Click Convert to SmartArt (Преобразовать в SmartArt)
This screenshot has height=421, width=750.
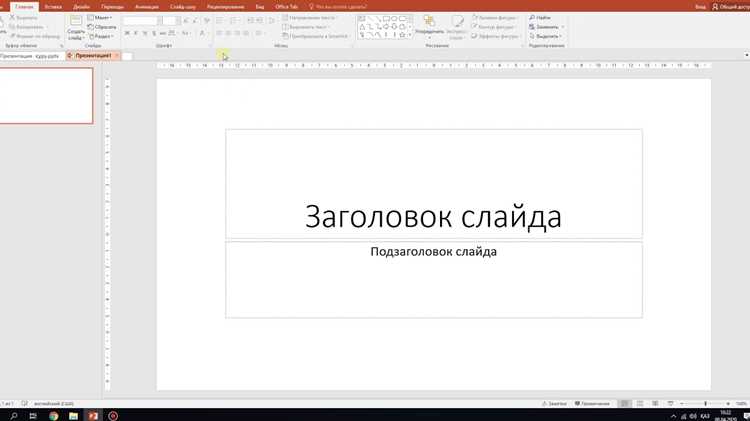(315, 36)
